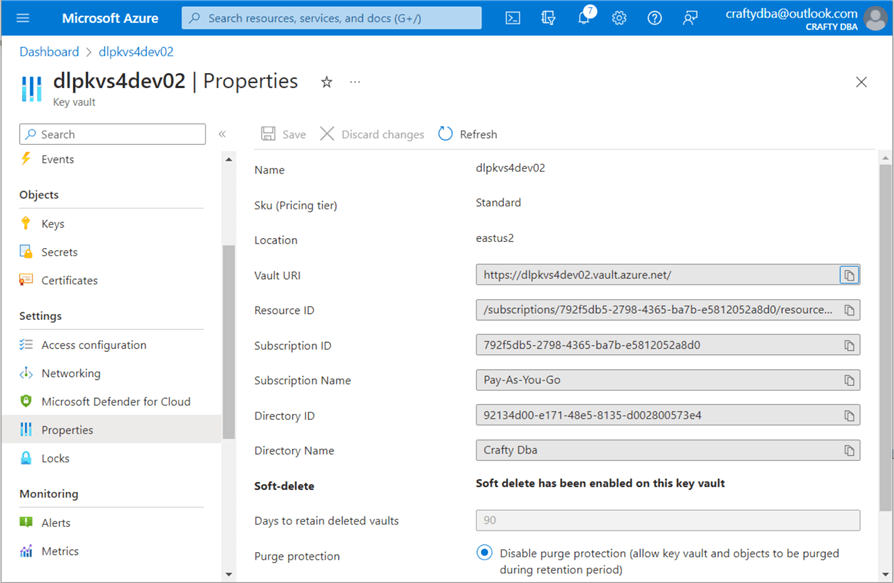Click the Subscription ID text field
894x583 pixels.
click(x=657, y=345)
